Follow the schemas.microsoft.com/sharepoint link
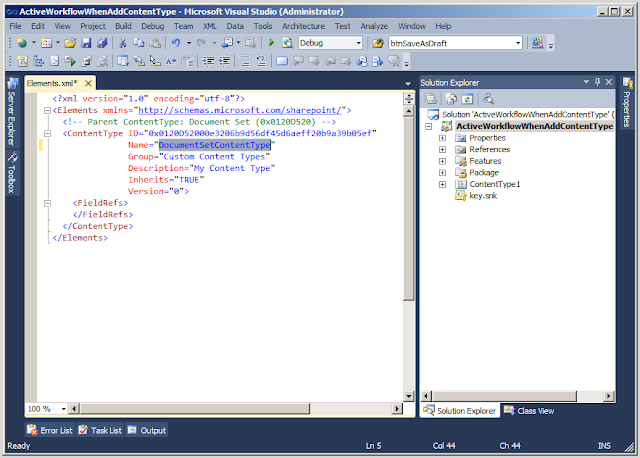This screenshot has width=640, height=458. click(240, 110)
